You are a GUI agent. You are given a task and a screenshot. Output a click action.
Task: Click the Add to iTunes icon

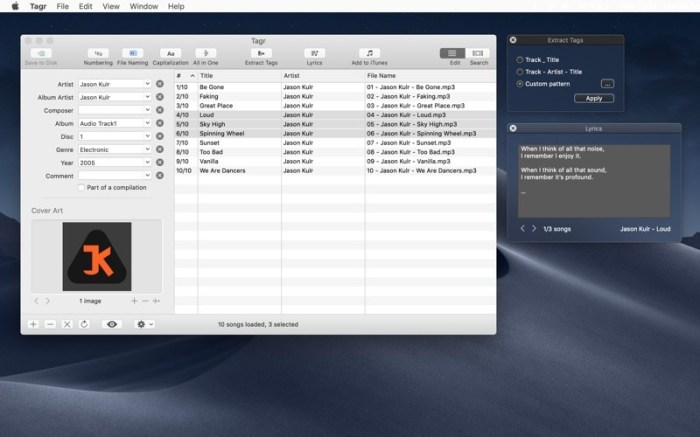(x=370, y=53)
